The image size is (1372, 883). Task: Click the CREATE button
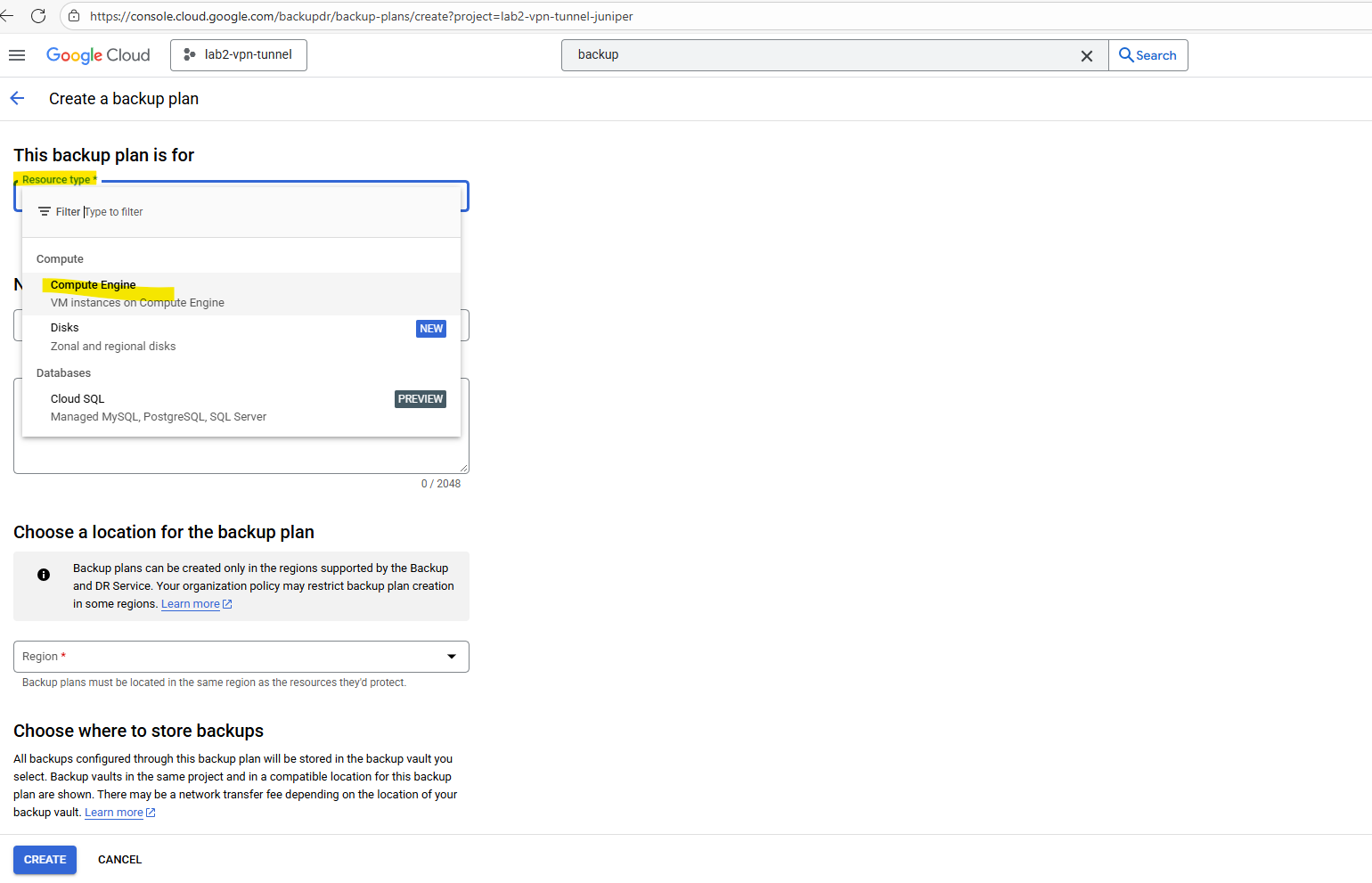45,860
